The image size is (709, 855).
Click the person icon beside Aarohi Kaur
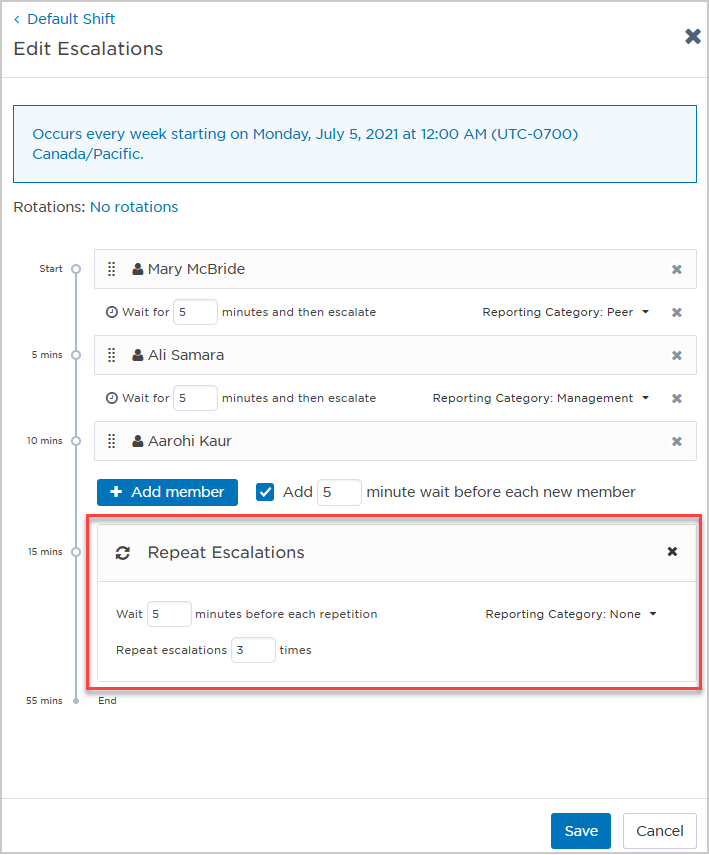(x=138, y=441)
